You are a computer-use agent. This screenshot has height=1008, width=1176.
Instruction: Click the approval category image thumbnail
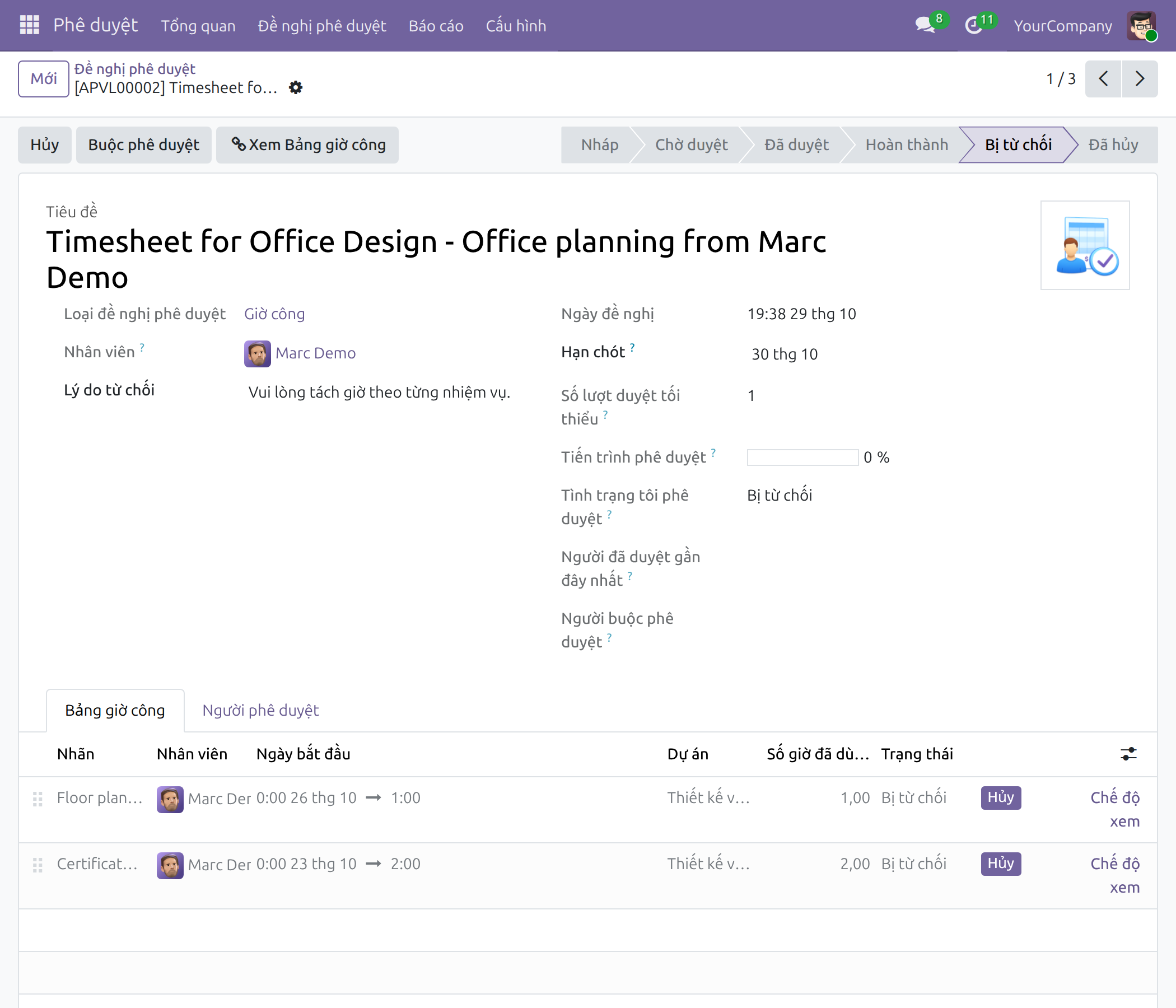pyautogui.click(x=1085, y=245)
